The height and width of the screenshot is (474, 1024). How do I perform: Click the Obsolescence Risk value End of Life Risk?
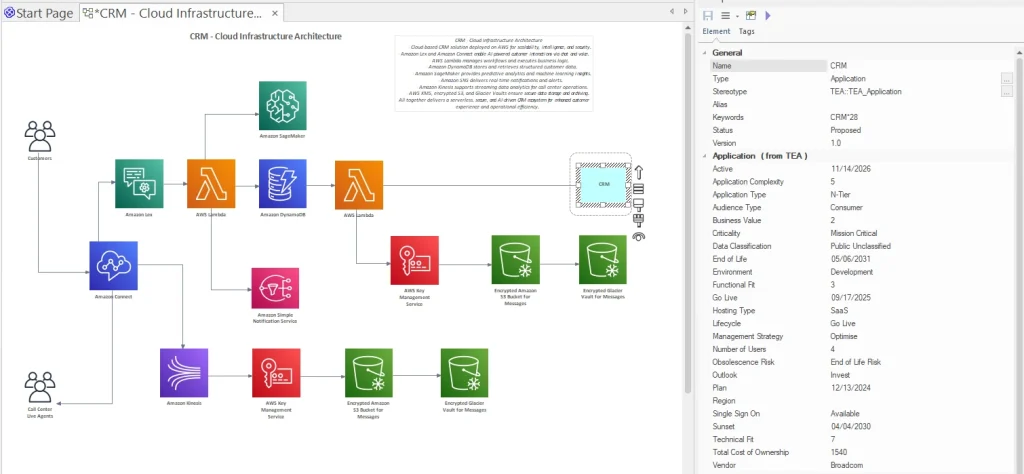(x=856, y=362)
